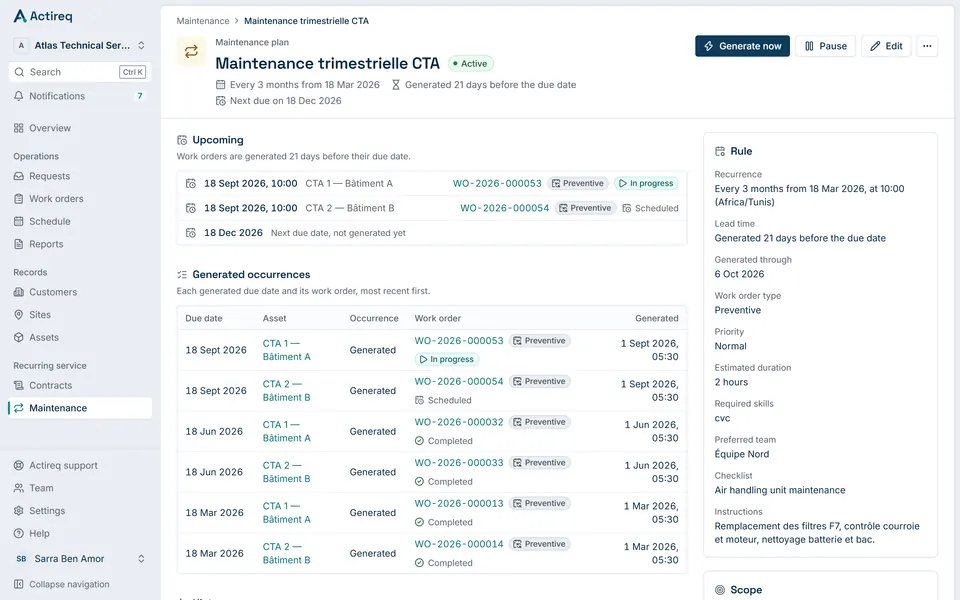Click the Work orders clipboard icon
Image resolution: width=960 pixels, height=600 pixels.
coord(19,199)
